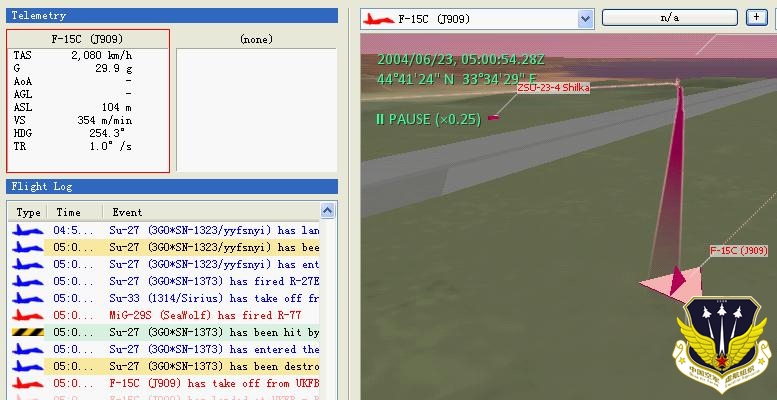This screenshot has height=400, width=777.
Task: Select log event 'Su-27 (3GO*SN-1373) has fired R-27E'
Action: click(214, 282)
